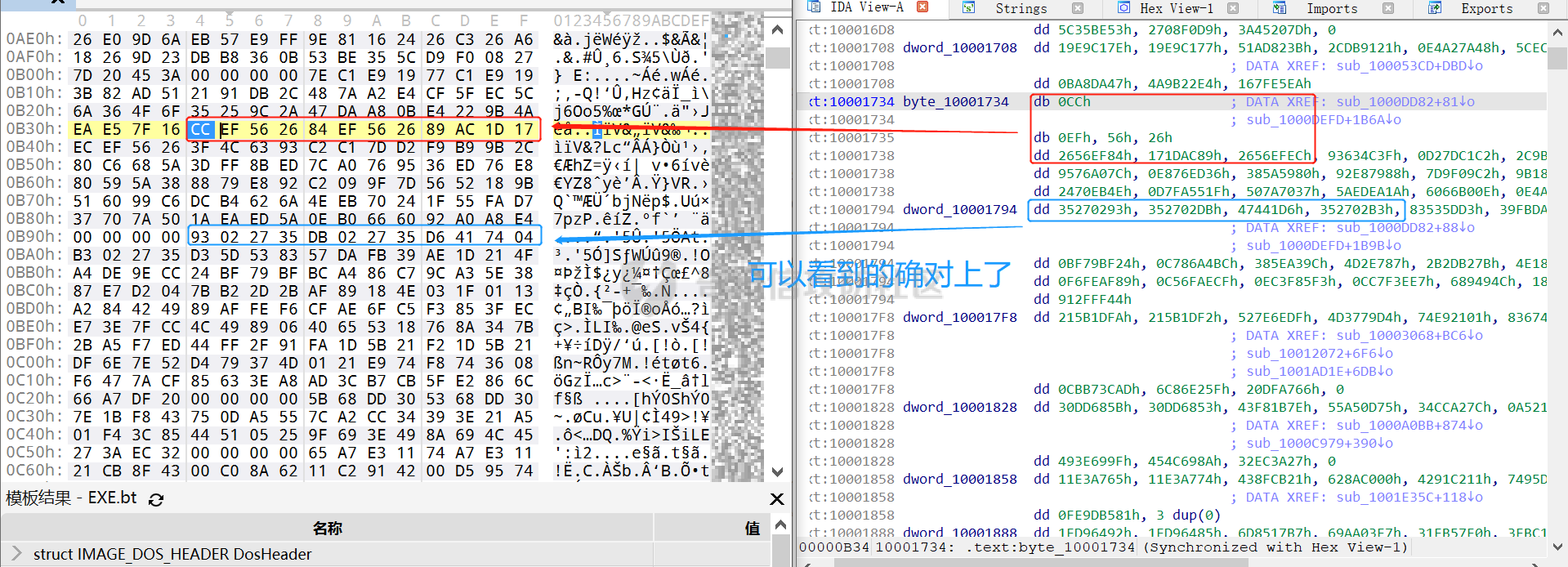The width and height of the screenshot is (1568, 567).
Task: Click the Hex View-1 tab icon
Action: 1124,8
